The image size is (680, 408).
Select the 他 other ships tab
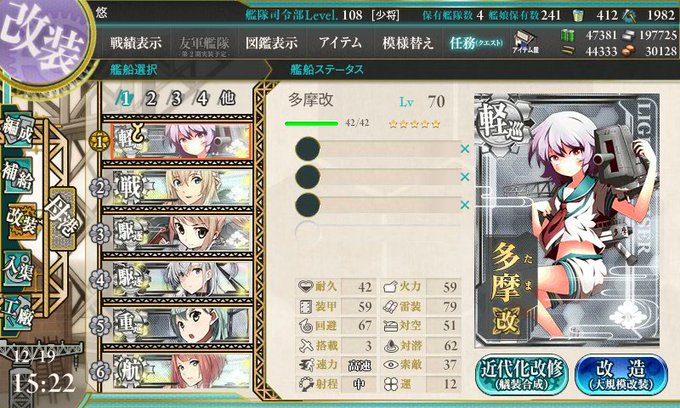[227, 98]
